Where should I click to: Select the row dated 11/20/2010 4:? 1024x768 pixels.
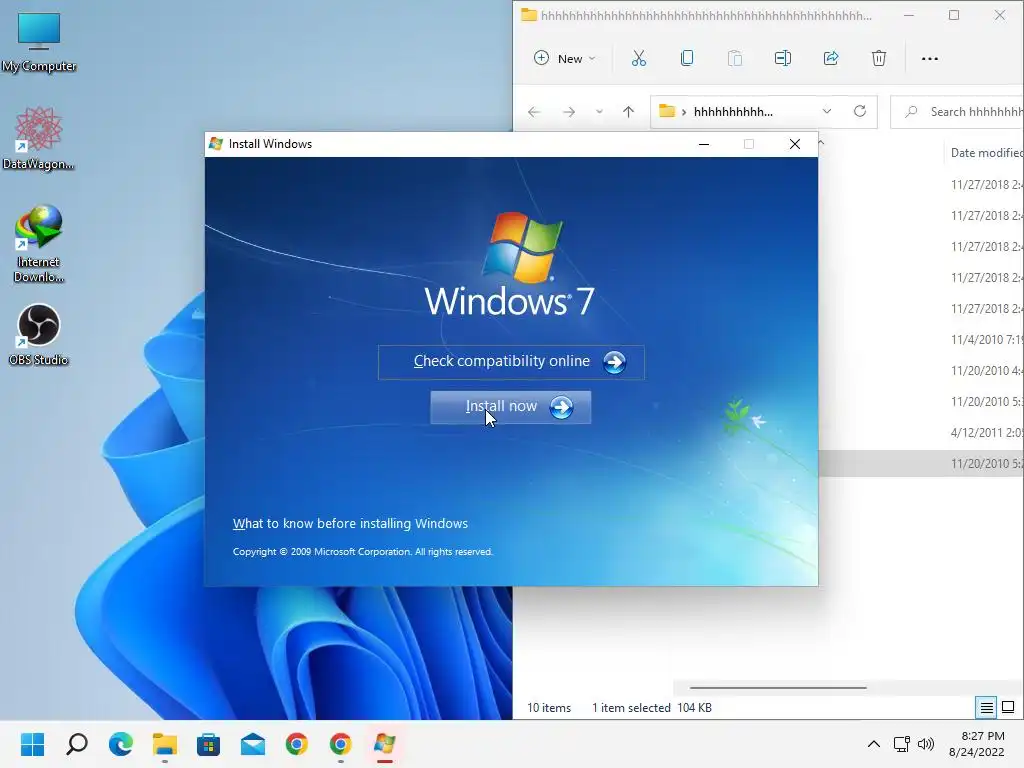[921, 370]
